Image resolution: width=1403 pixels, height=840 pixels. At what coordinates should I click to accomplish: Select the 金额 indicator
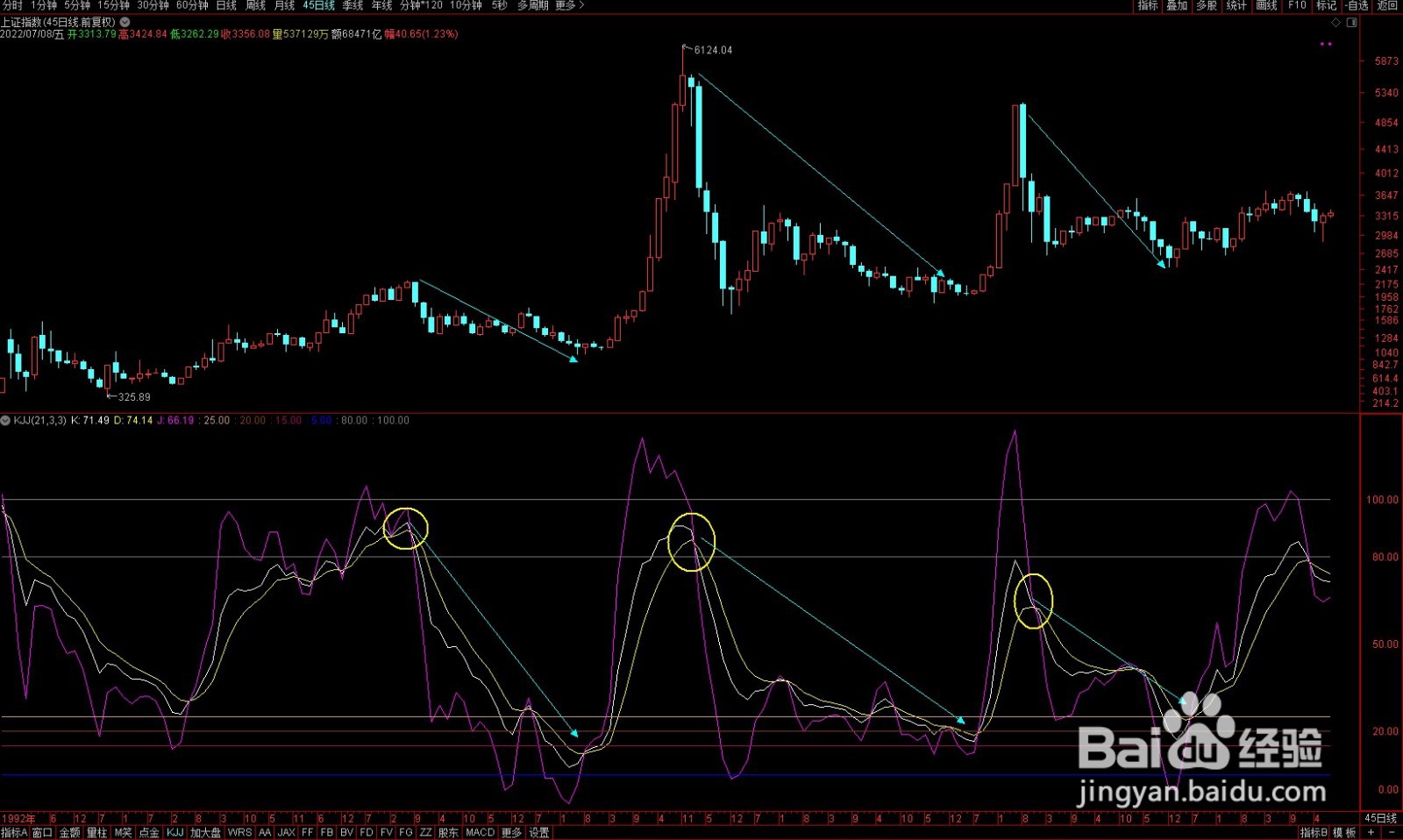[x=70, y=833]
